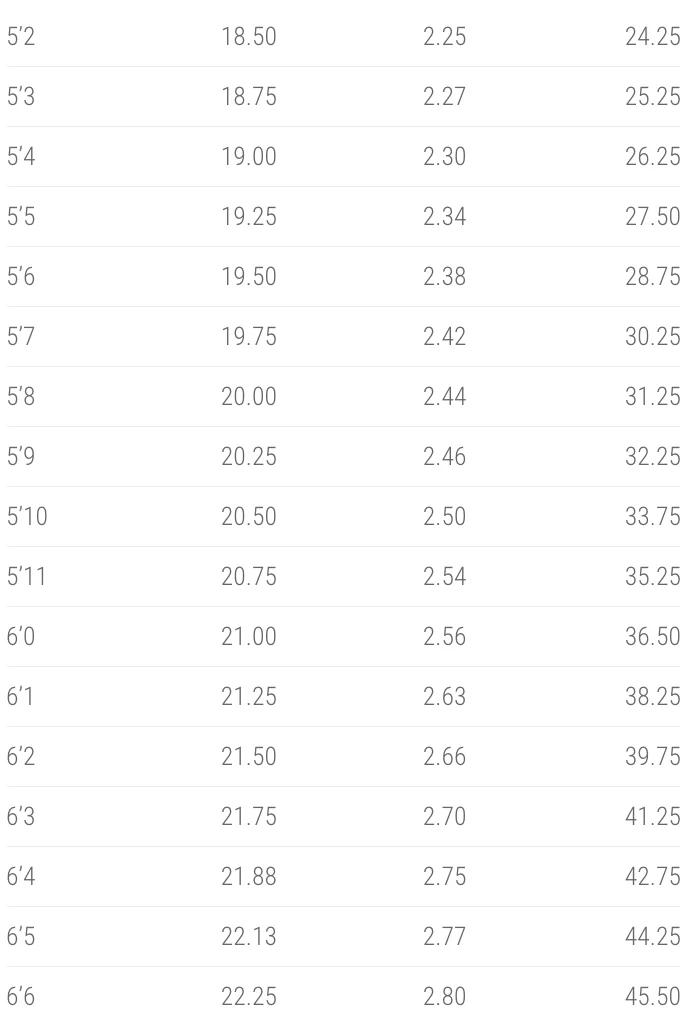Select the 5'6 height label
Image resolution: width=688 pixels, height=1032 pixels.
coord(21,276)
